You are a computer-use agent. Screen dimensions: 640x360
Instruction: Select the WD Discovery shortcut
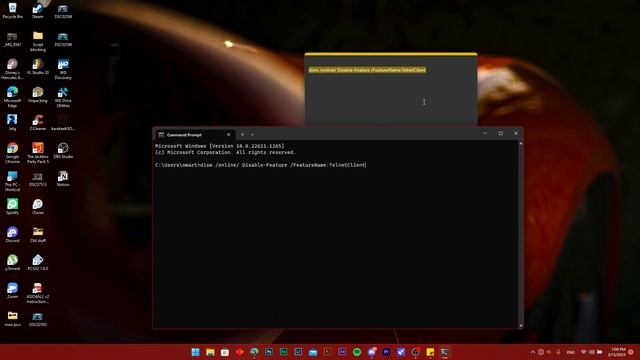pos(63,69)
